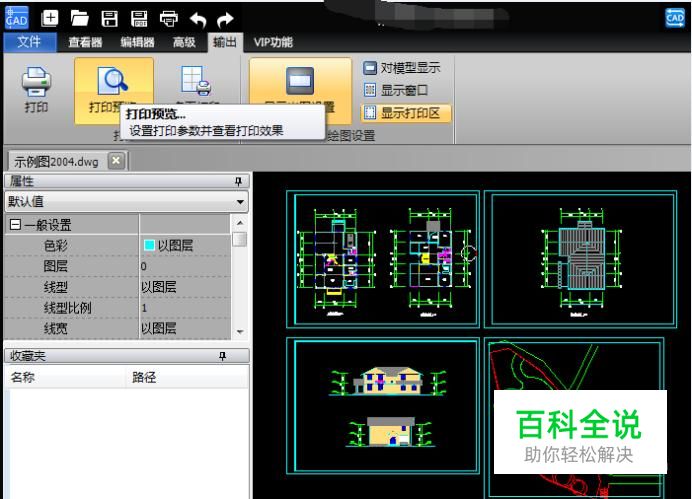Image resolution: width=692 pixels, height=499 pixels.
Task: Switch to the 高级 tab
Action: click(x=184, y=42)
